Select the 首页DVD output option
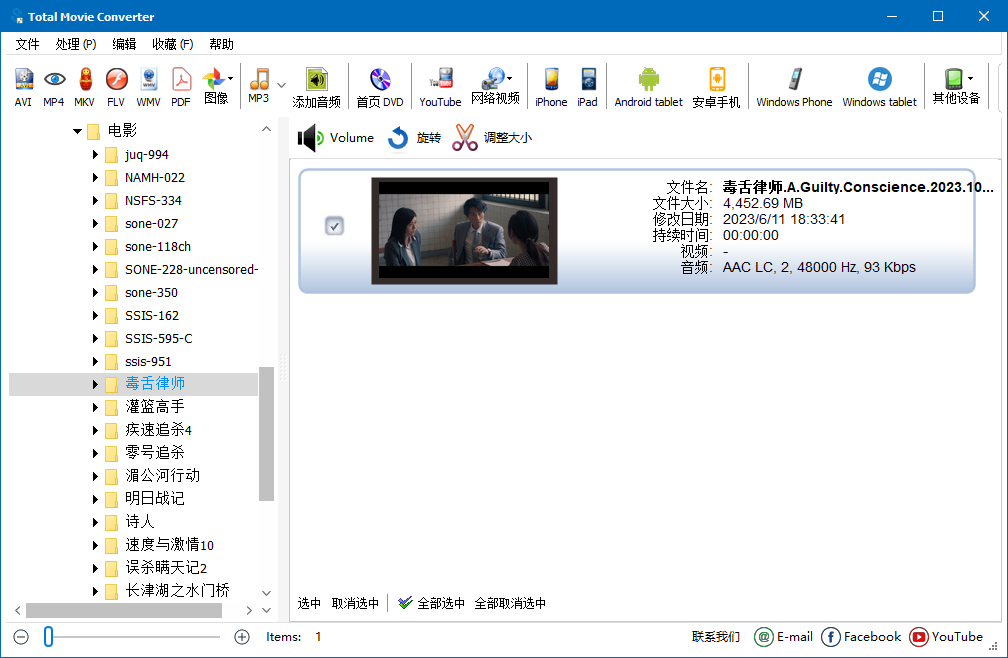The width and height of the screenshot is (1008, 658). click(x=379, y=85)
